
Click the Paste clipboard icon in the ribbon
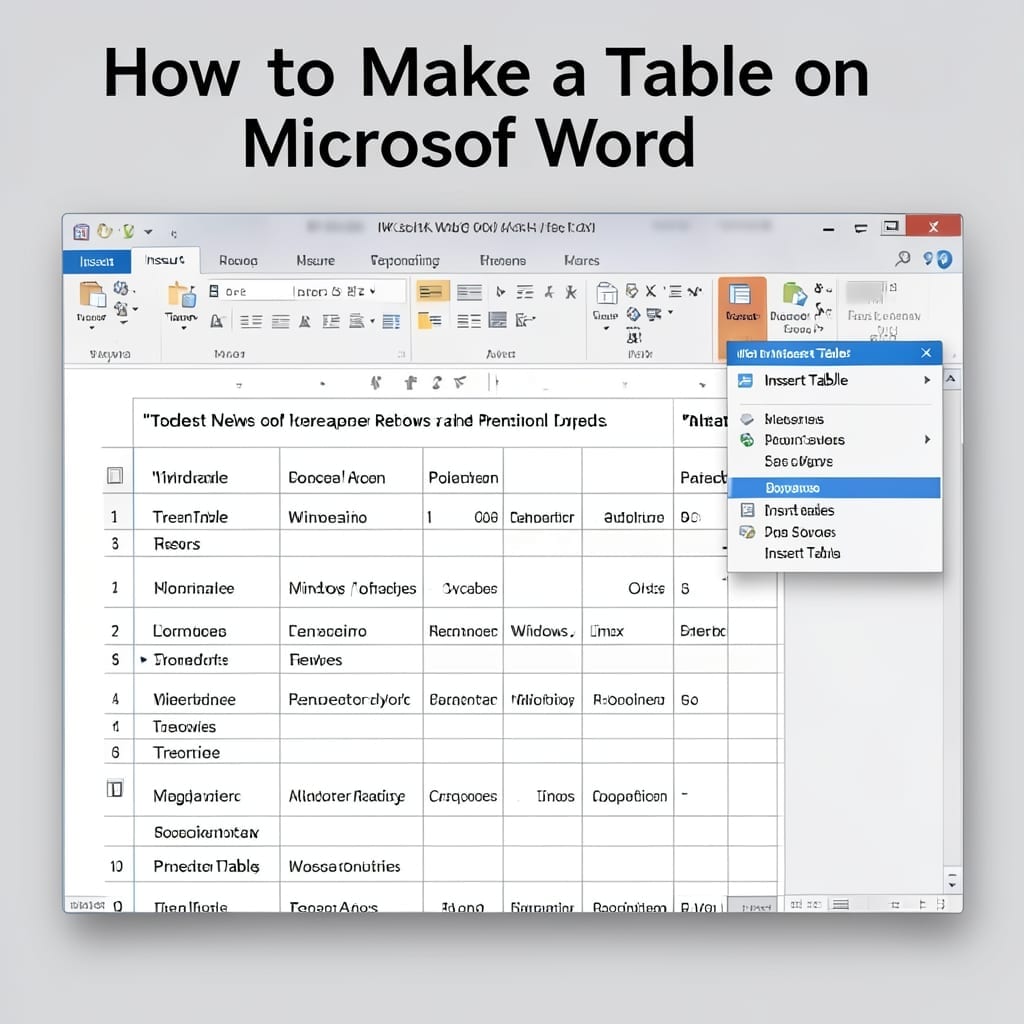tap(91, 295)
